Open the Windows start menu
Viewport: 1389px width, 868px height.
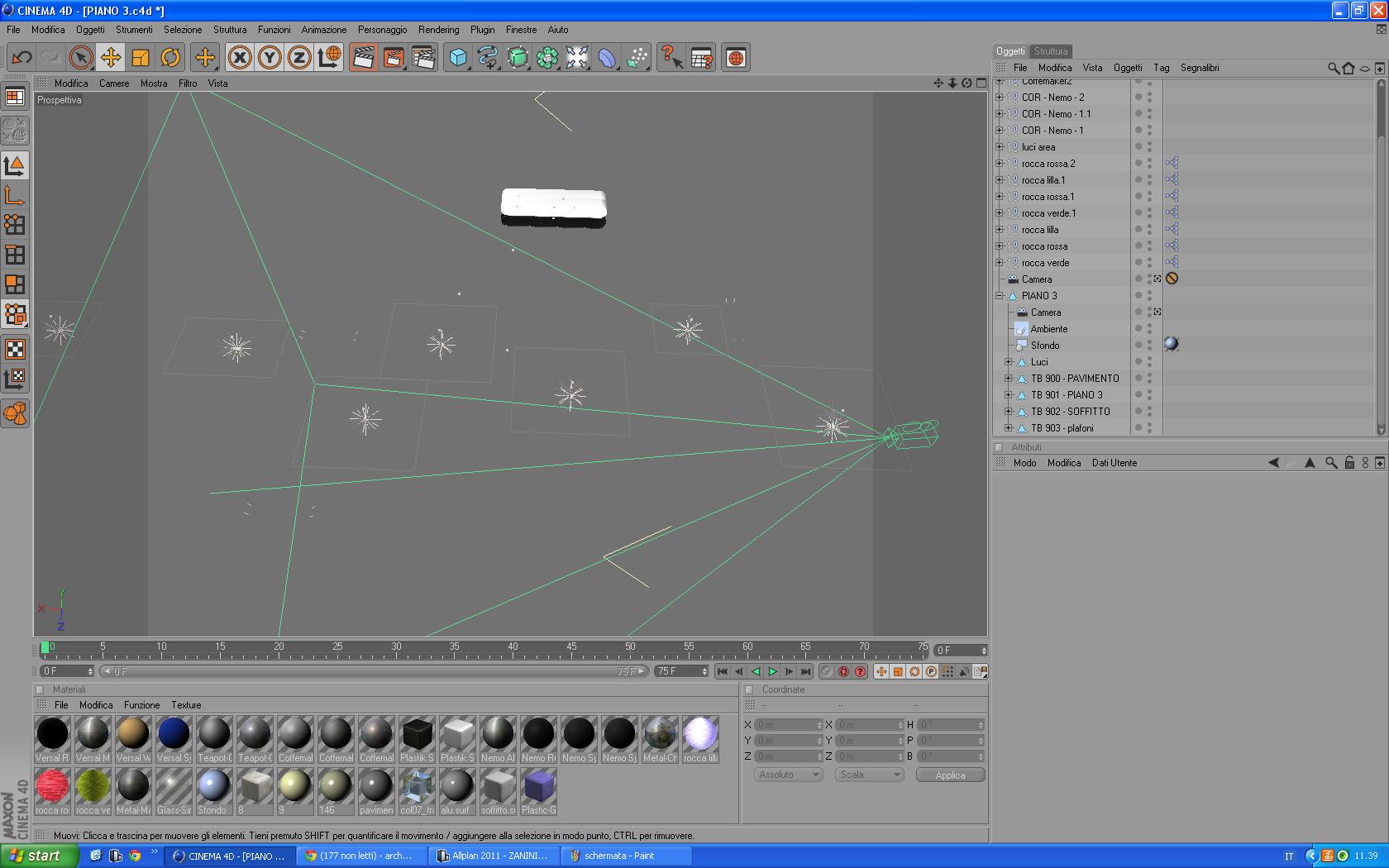point(40,856)
